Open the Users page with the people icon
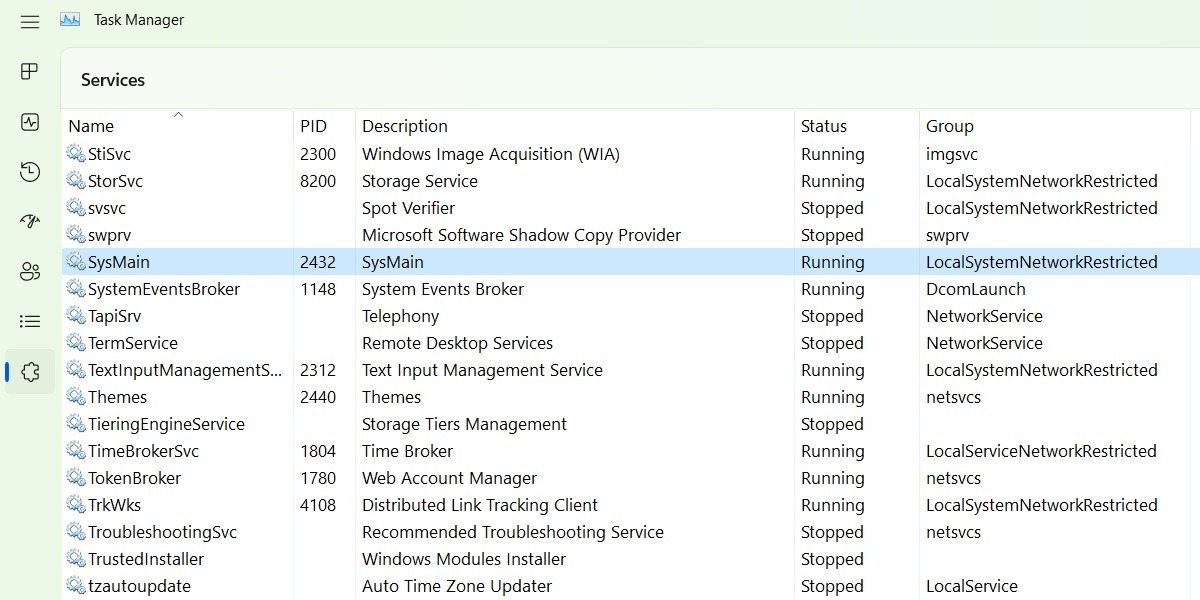This screenshot has height=600, width=1200. coord(29,271)
